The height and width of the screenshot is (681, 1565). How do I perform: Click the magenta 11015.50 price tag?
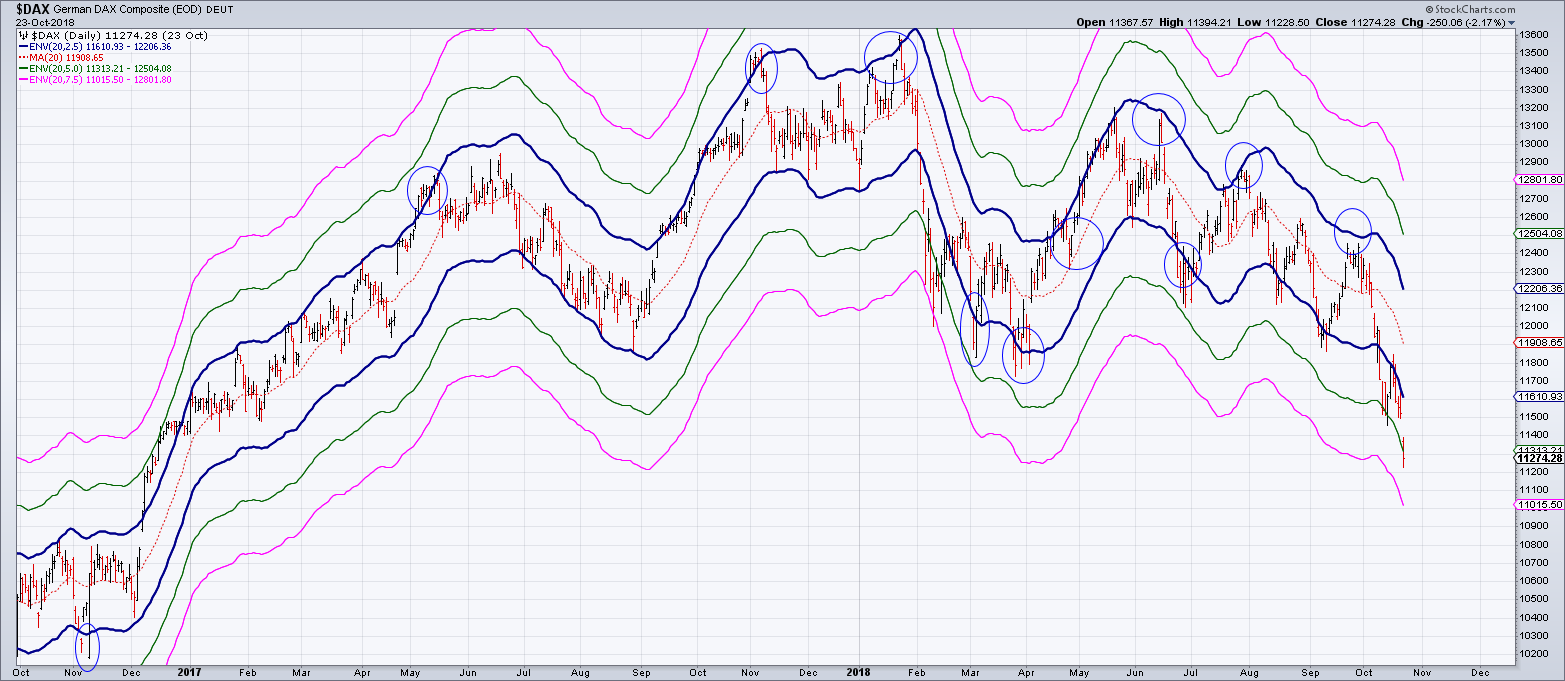coord(1539,506)
